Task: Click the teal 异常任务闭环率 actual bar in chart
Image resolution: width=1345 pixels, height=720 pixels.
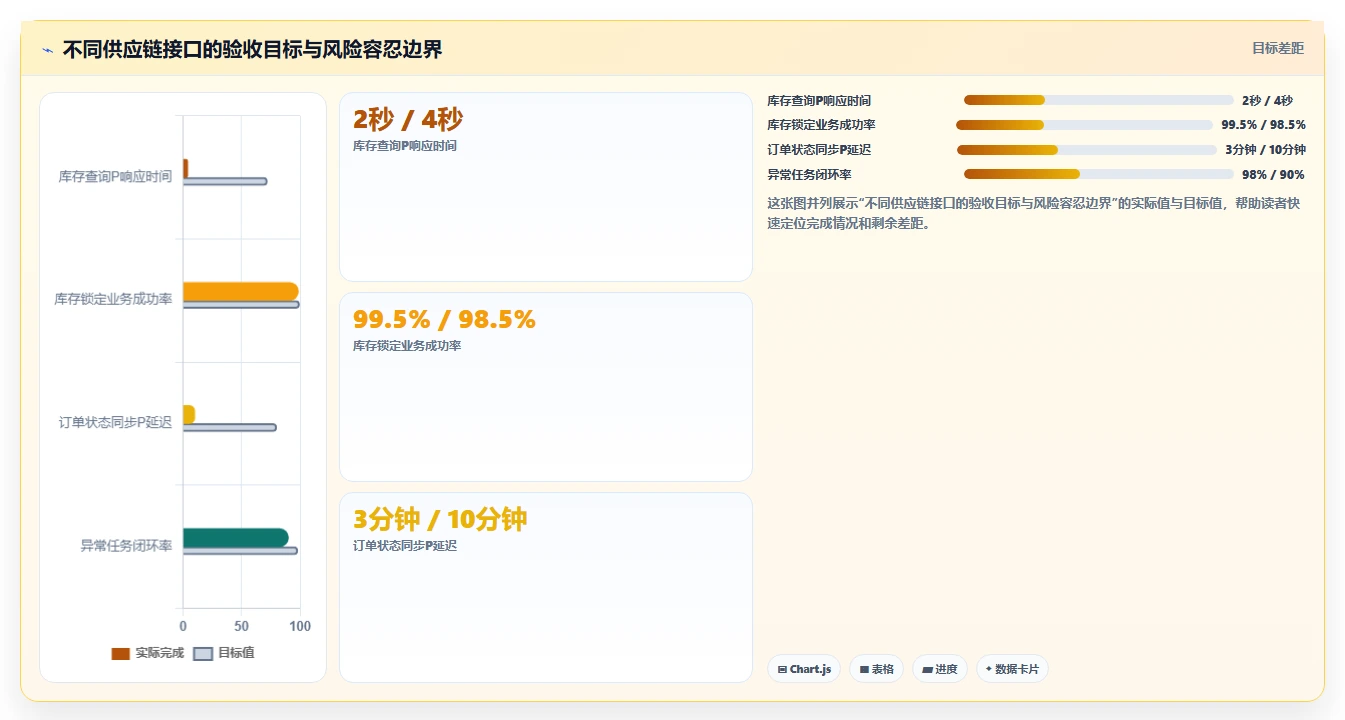Action: [235, 538]
